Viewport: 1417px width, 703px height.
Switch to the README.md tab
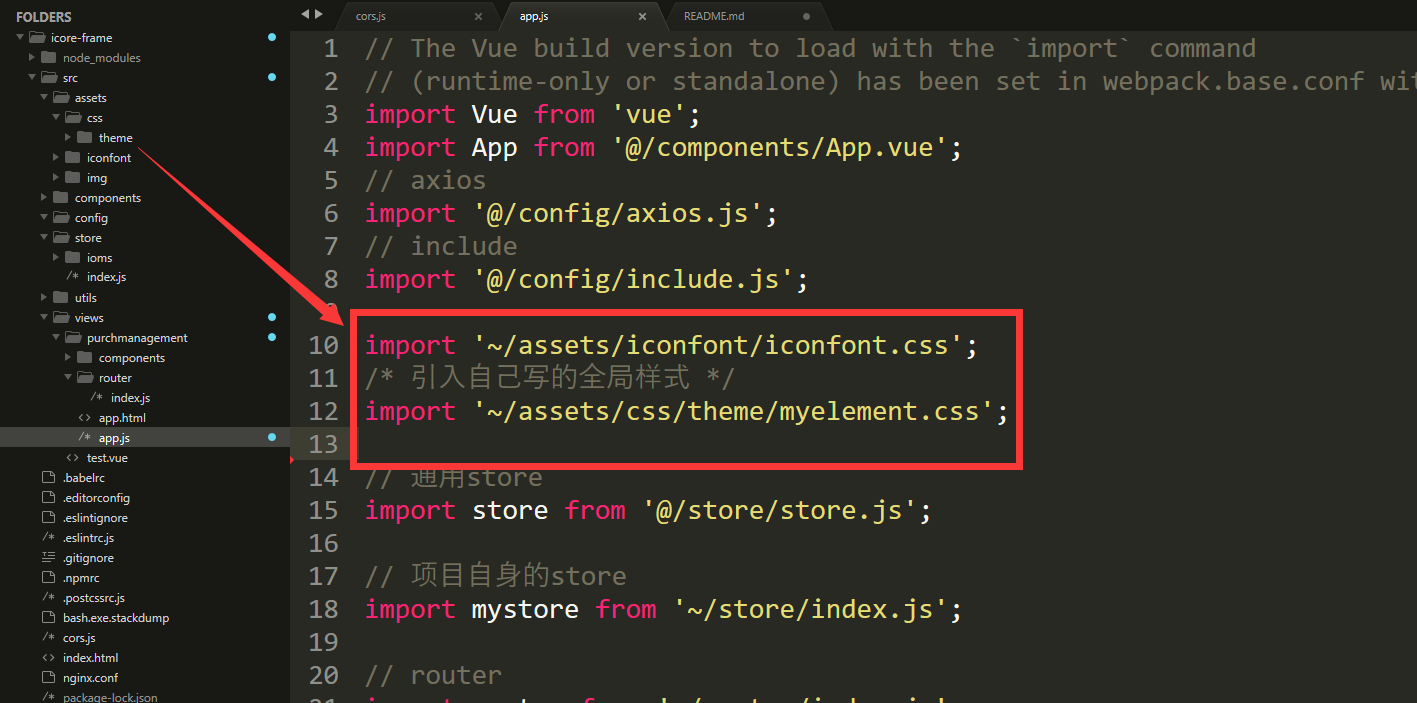point(714,16)
